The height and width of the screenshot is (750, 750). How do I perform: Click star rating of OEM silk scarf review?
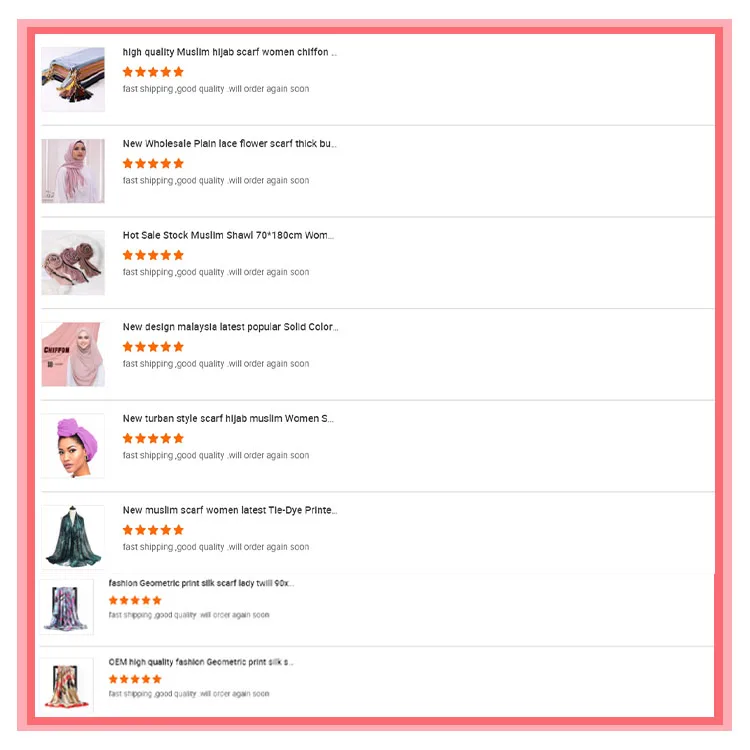click(135, 679)
